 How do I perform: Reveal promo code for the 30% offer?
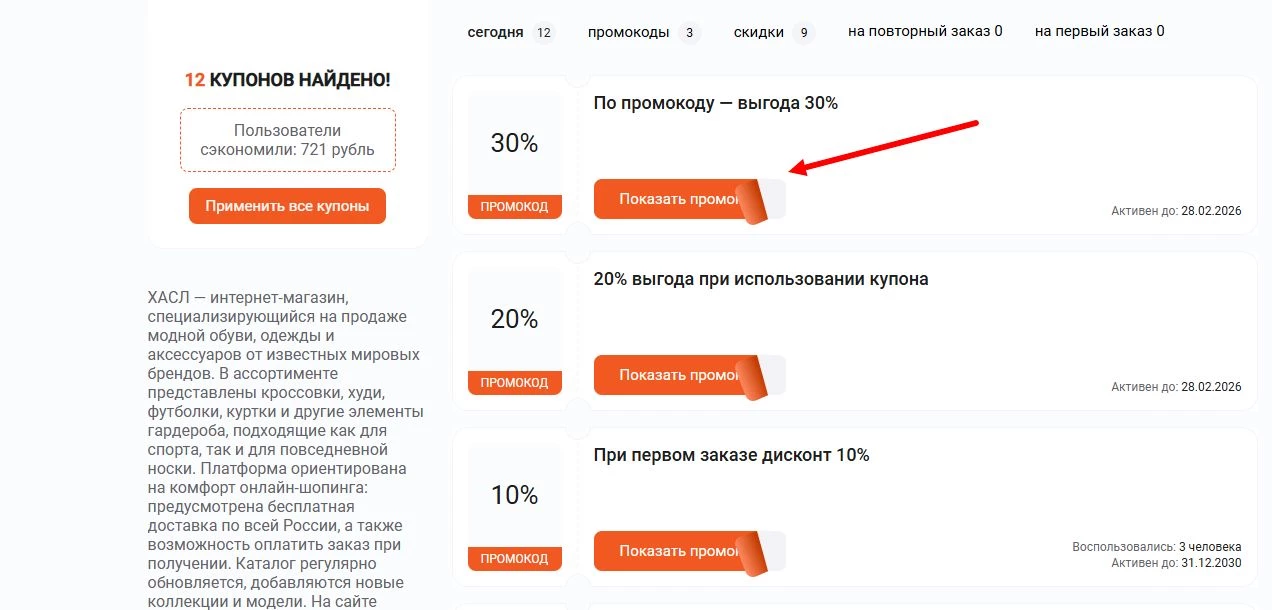click(x=670, y=198)
